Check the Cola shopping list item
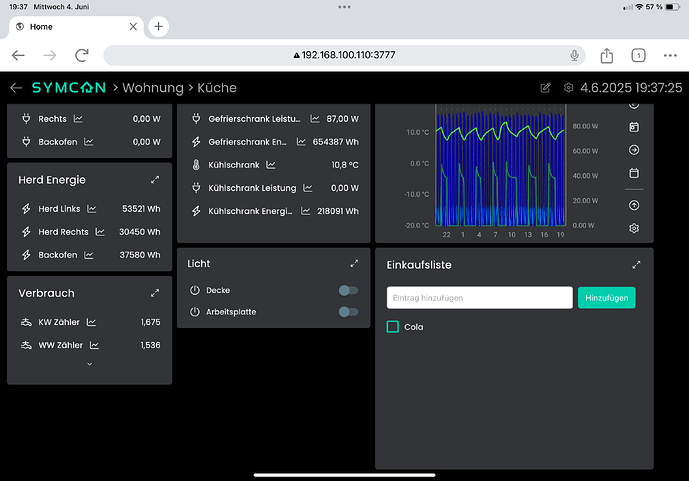689x481 pixels. coord(392,327)
